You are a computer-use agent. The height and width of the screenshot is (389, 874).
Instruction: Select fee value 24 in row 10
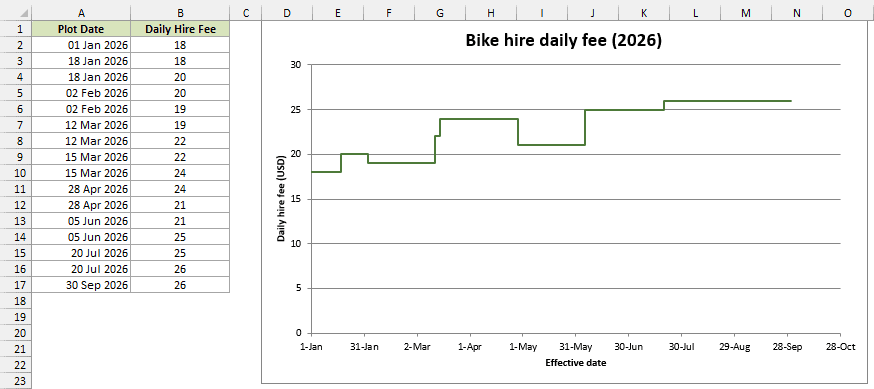click(180, 173)
